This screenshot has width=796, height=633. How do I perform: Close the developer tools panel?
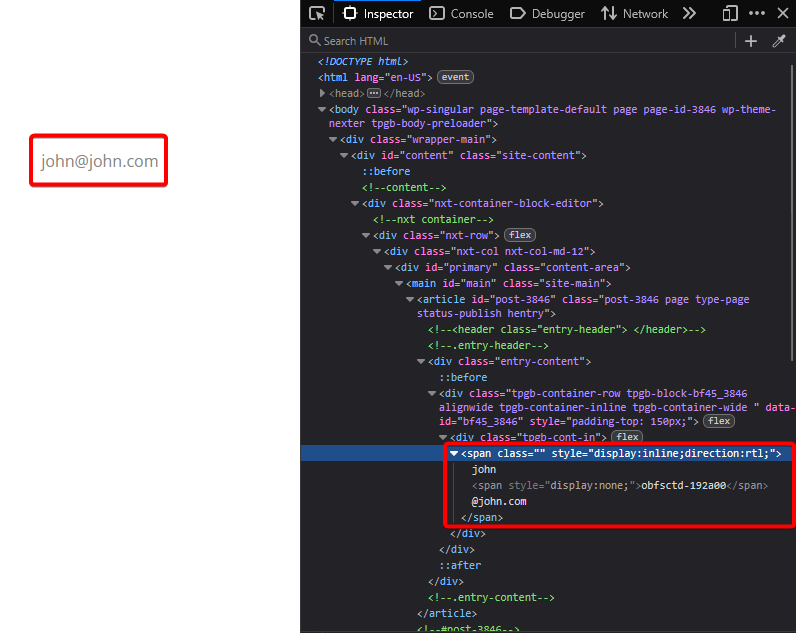pos(783,13)
